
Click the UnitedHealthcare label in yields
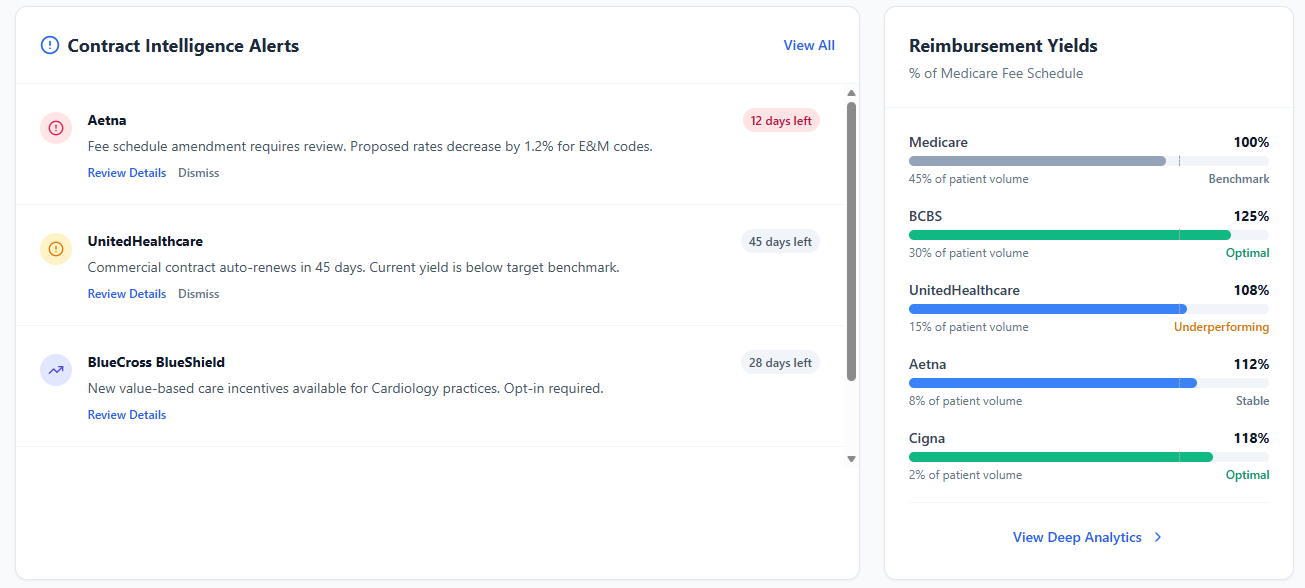(x=964, y=291)
